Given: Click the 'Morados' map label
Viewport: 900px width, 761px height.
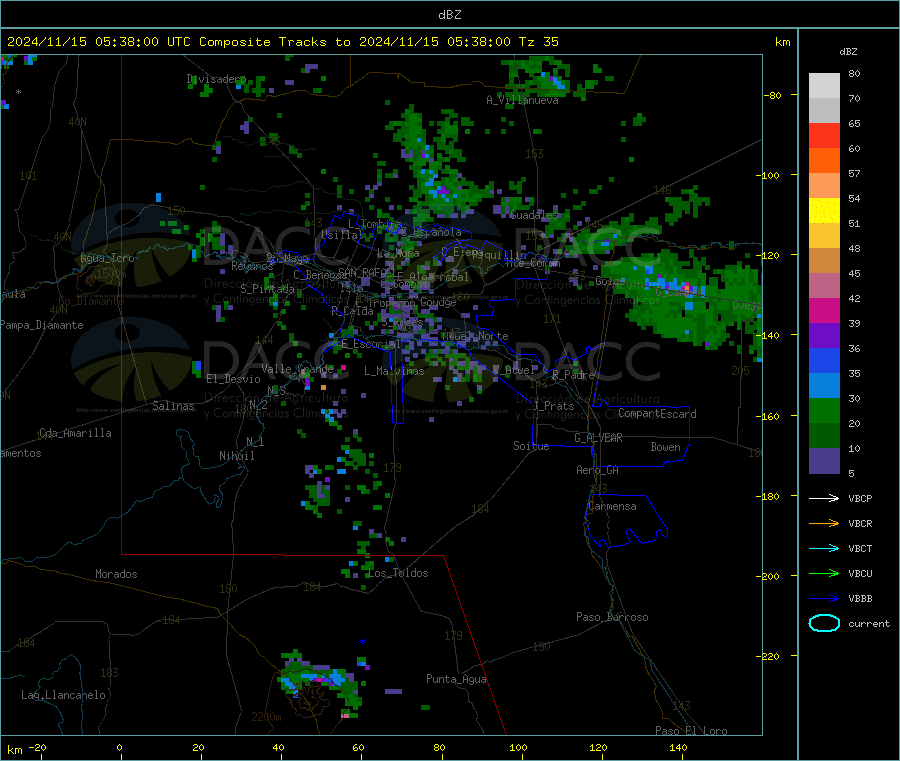Looking at the screenshot, I should [x=117, y=574].
